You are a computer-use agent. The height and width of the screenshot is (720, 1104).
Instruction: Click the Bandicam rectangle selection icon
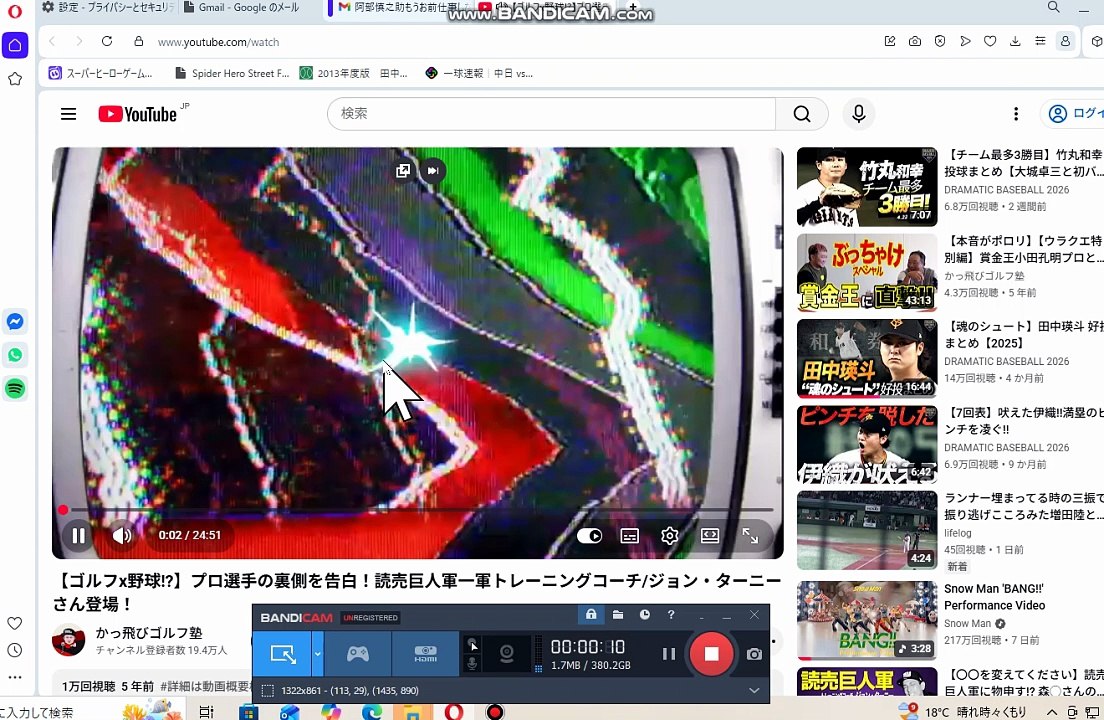(x=268, y=690)
